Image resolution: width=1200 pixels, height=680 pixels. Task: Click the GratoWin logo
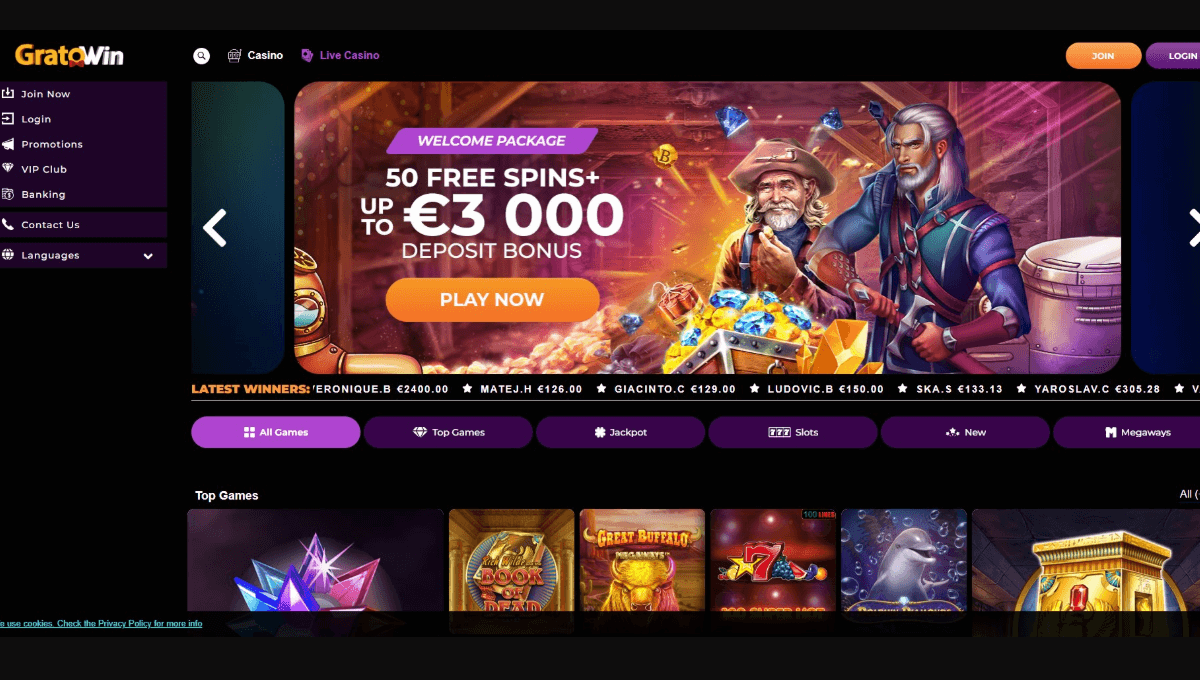pyautogui.click(x=69, y=56)
